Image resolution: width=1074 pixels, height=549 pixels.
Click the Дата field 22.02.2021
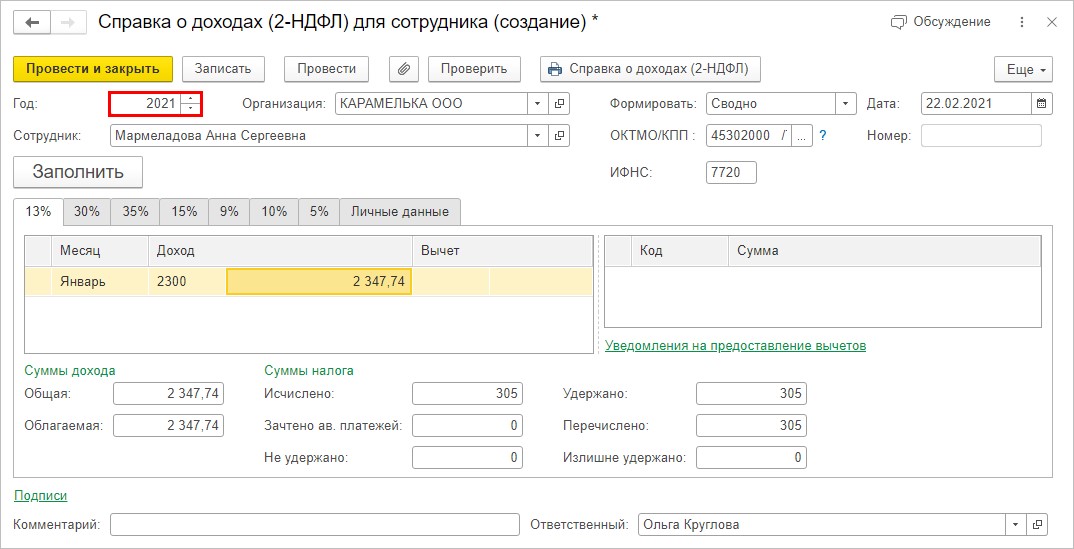977,104
